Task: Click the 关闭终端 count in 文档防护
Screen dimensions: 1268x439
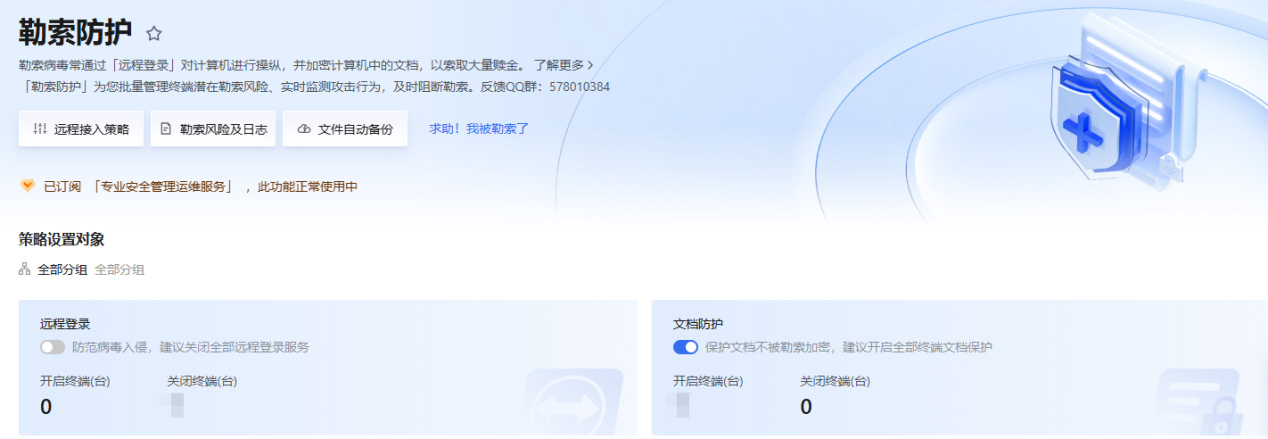Action: pyautogui.click(x=806, y=406)
